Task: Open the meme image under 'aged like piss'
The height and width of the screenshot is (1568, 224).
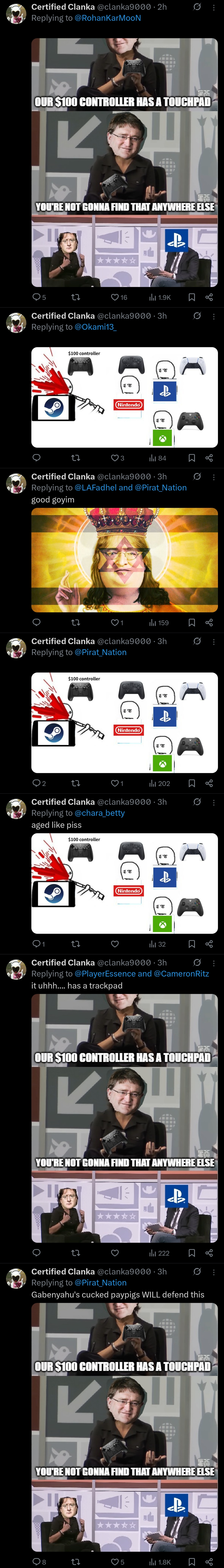Action: [124, 883]
